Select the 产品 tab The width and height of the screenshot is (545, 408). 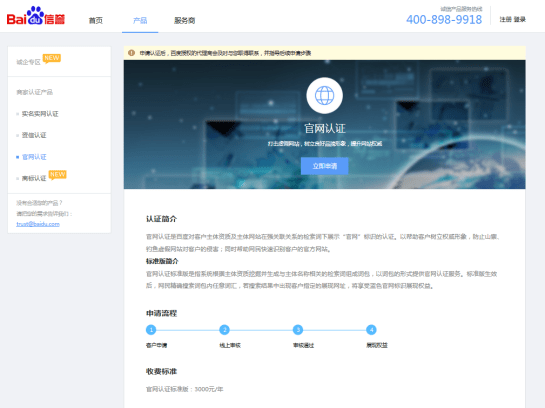click(x=140, y=21)
